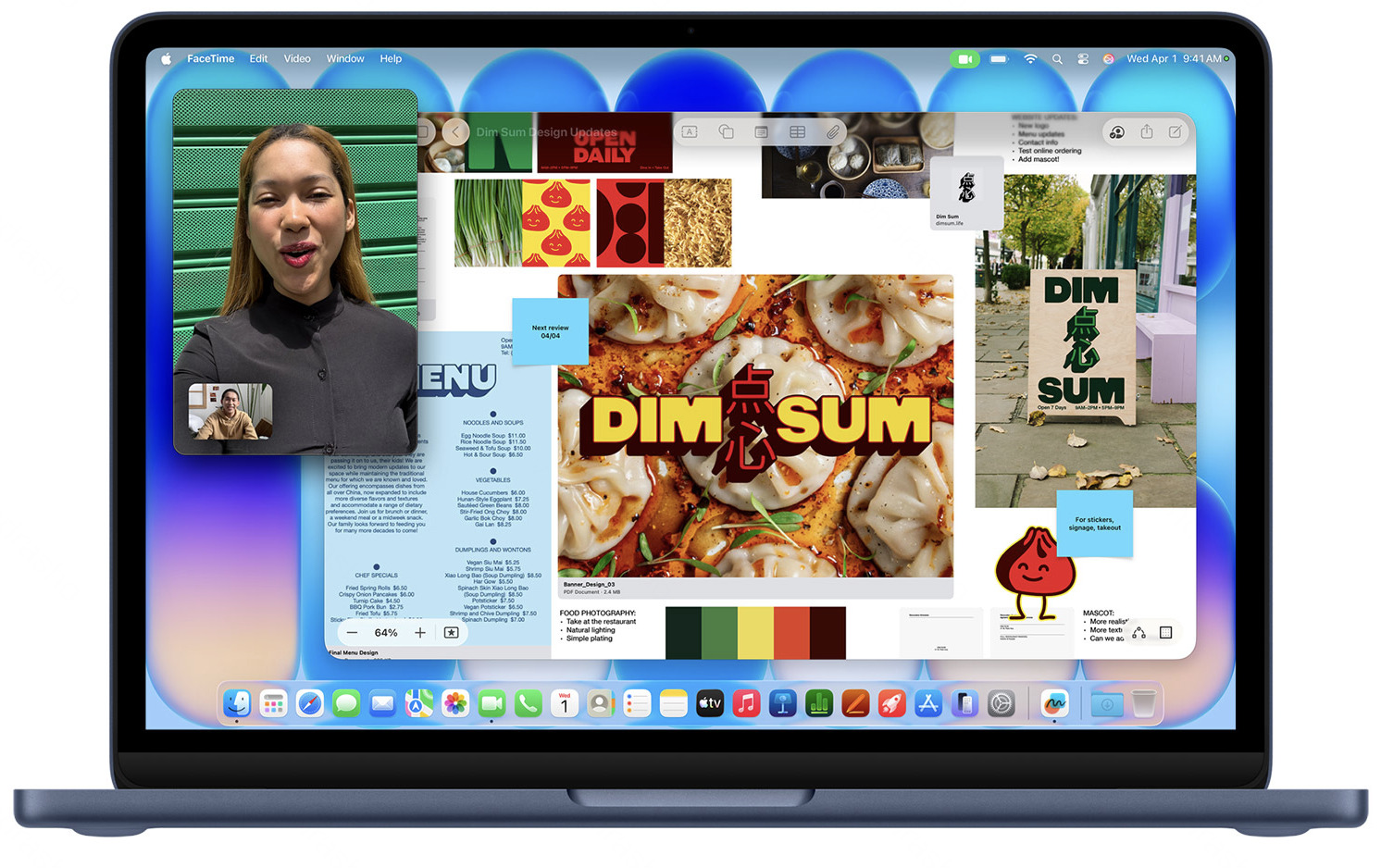Viewport: 1381px width, 868px height.
Task: Select the yellow swatch in color palette
Action: (755, 633)
